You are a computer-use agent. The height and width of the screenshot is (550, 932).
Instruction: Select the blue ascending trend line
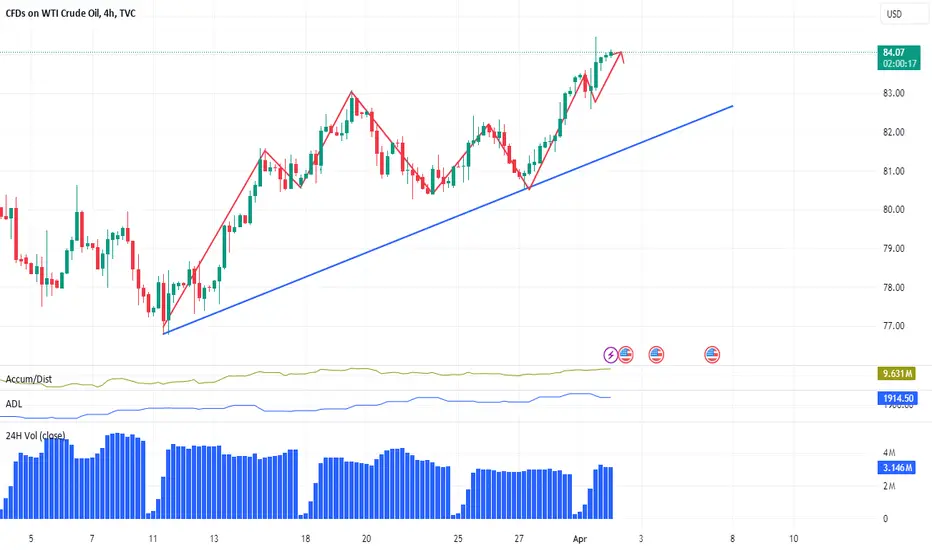pos(449,219)
